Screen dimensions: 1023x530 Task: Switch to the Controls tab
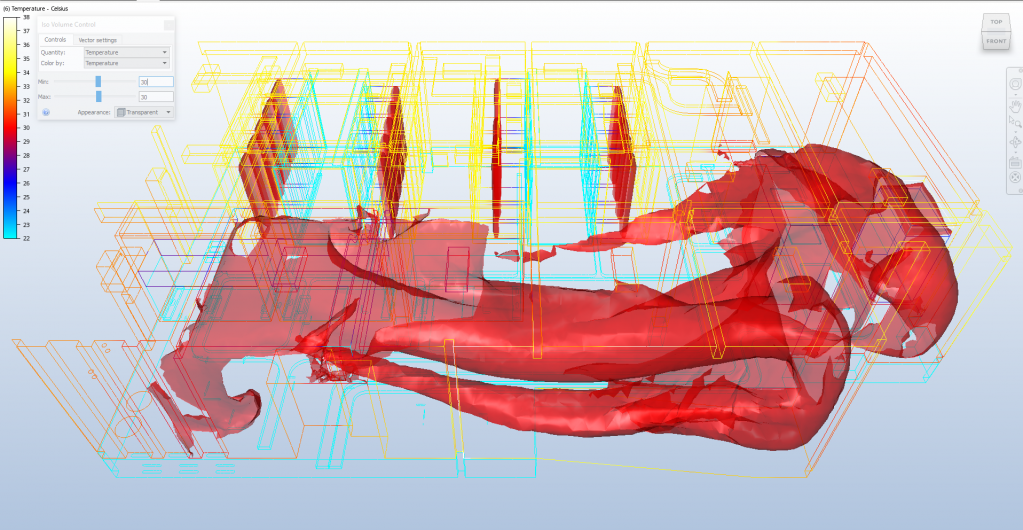coord(55,40)
